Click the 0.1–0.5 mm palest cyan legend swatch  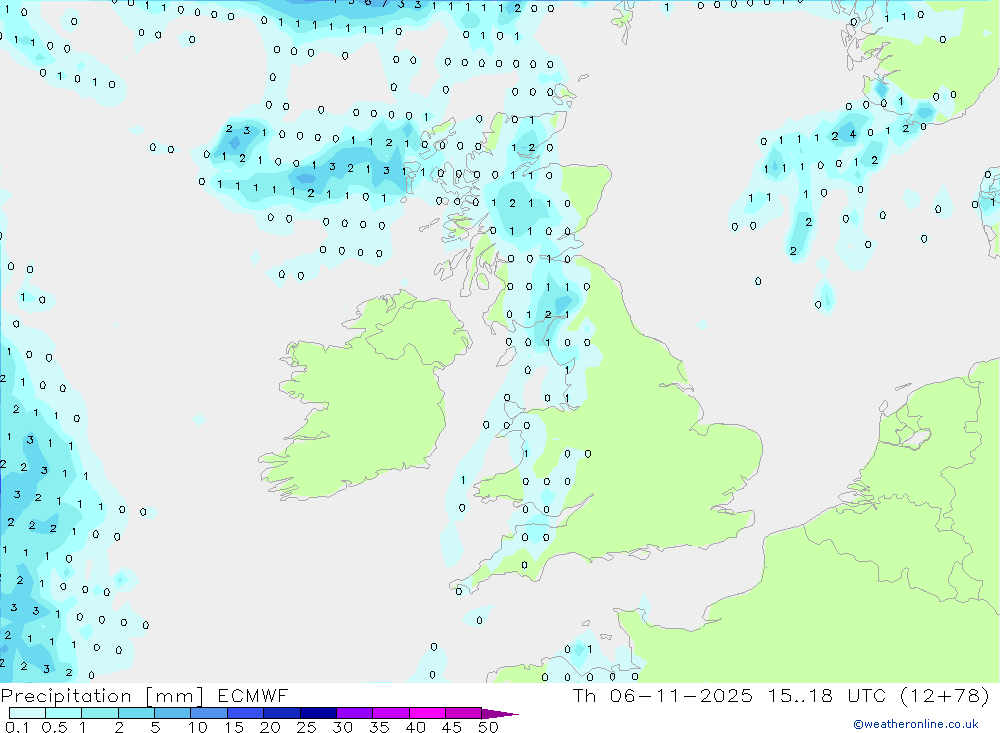click(x=27, y=713)
